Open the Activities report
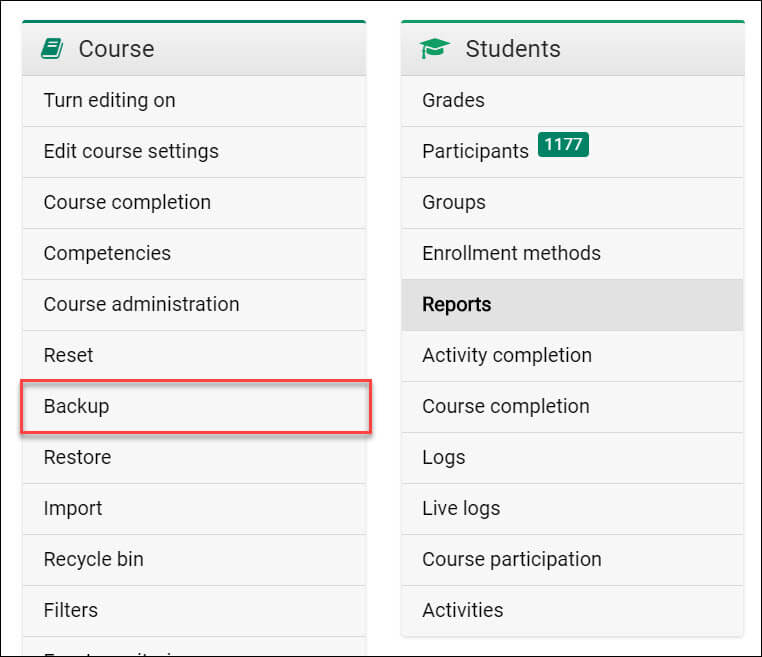The width and height of the screenshot is (762, 657). click(x=572, y=611)
